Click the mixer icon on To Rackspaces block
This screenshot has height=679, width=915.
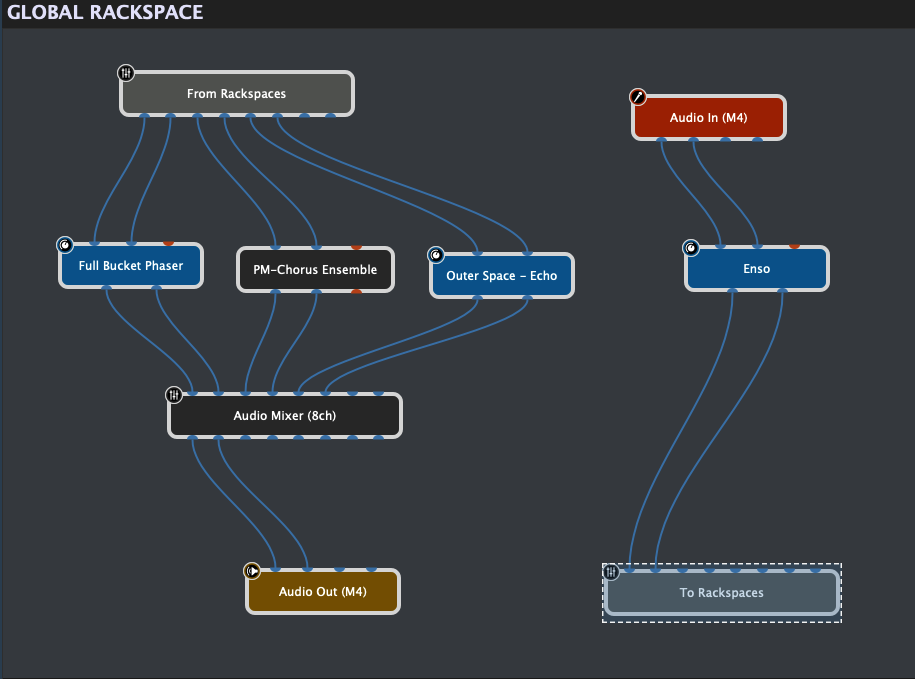[612, 571]
